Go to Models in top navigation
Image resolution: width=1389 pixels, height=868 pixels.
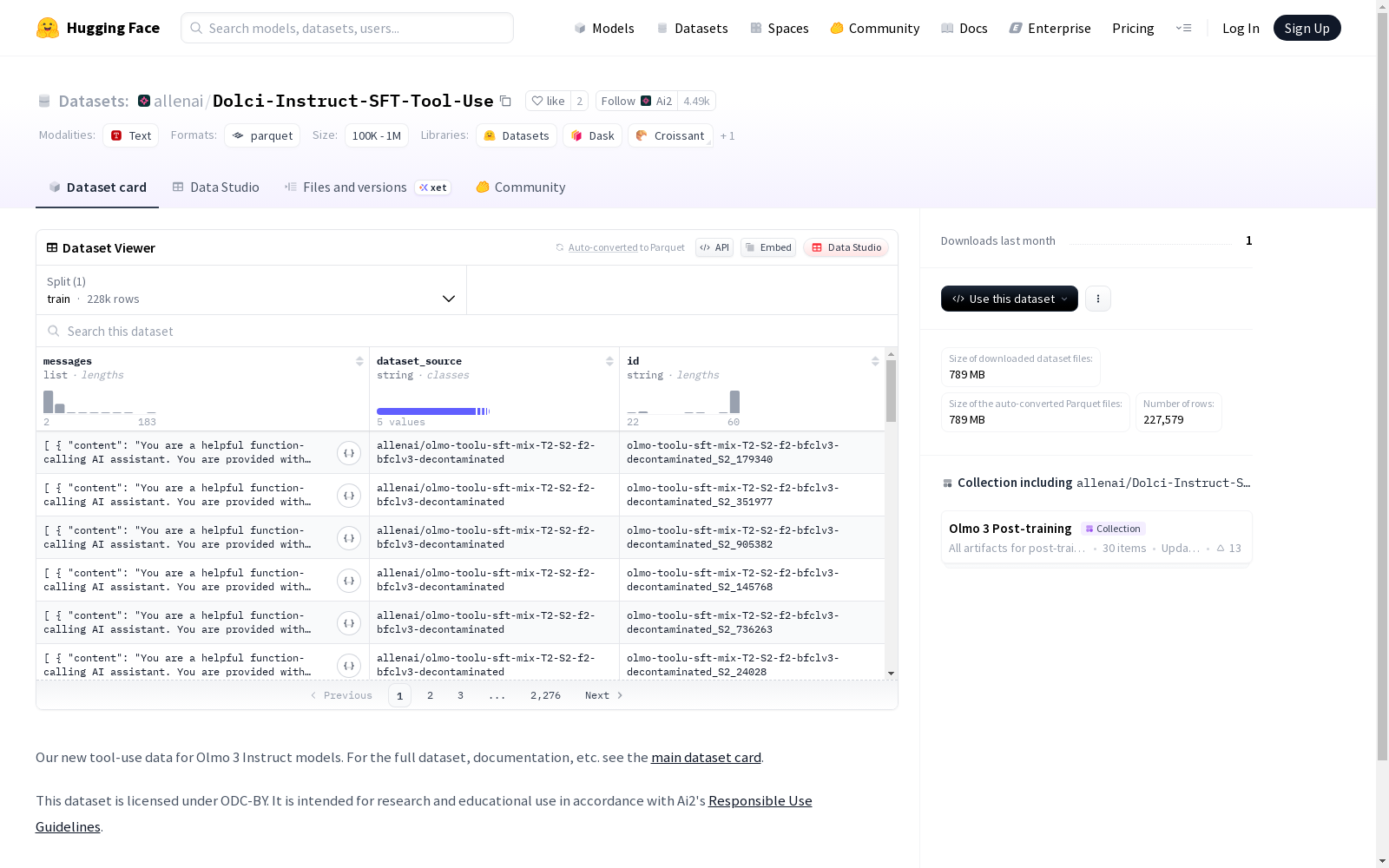pyautogui.click(x=604, y=28)
